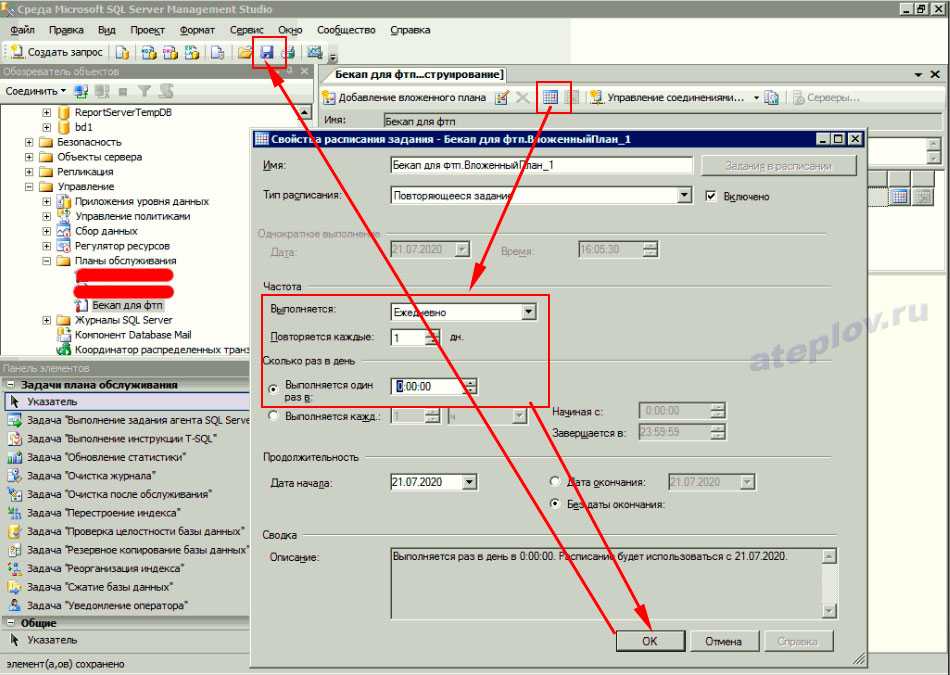Toggle the 'Включено' checkbox
950x675 pixels.
click(x=711, y=196)
